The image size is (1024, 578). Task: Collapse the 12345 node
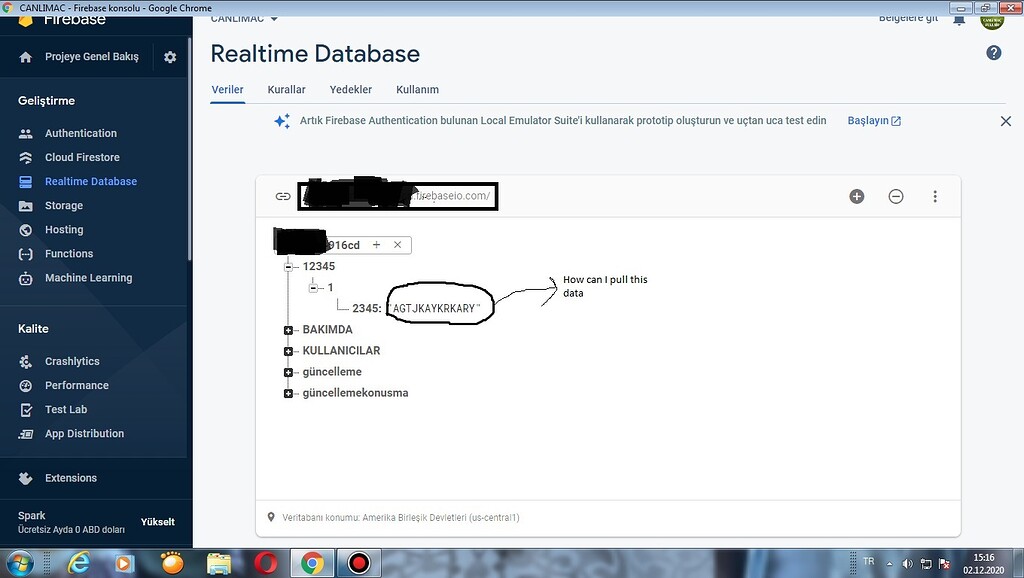click(288, 266)
